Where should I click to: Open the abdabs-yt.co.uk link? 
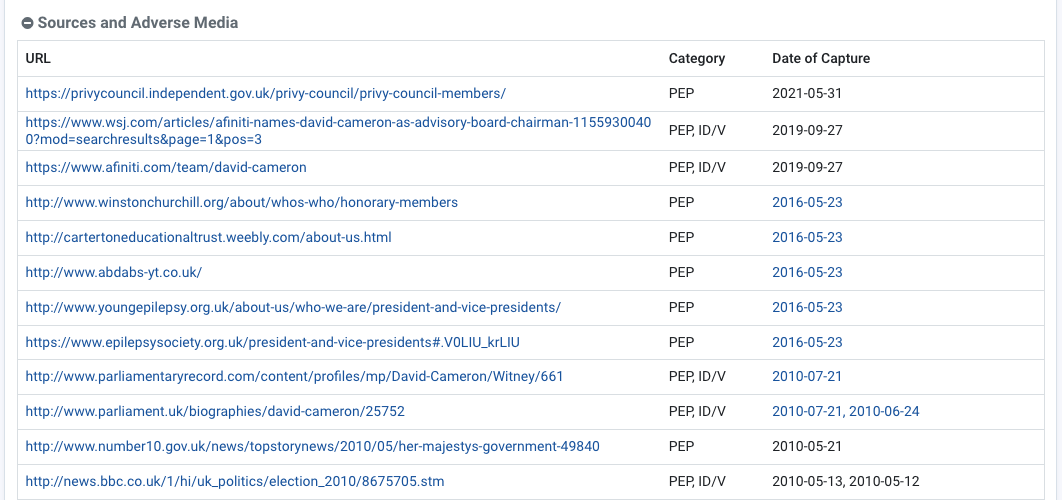point(114,272)
